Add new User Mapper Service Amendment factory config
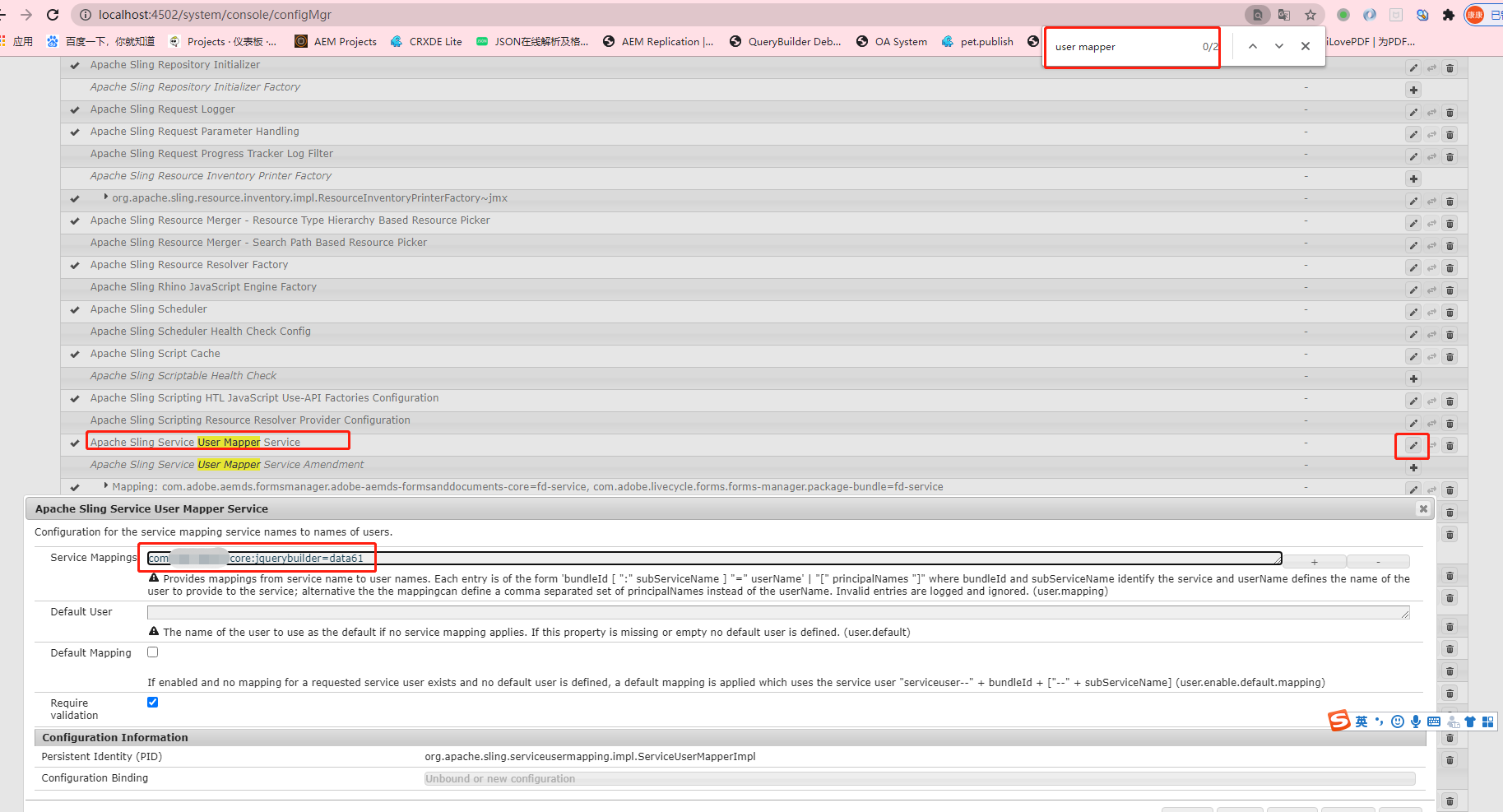 (1413, 468)
